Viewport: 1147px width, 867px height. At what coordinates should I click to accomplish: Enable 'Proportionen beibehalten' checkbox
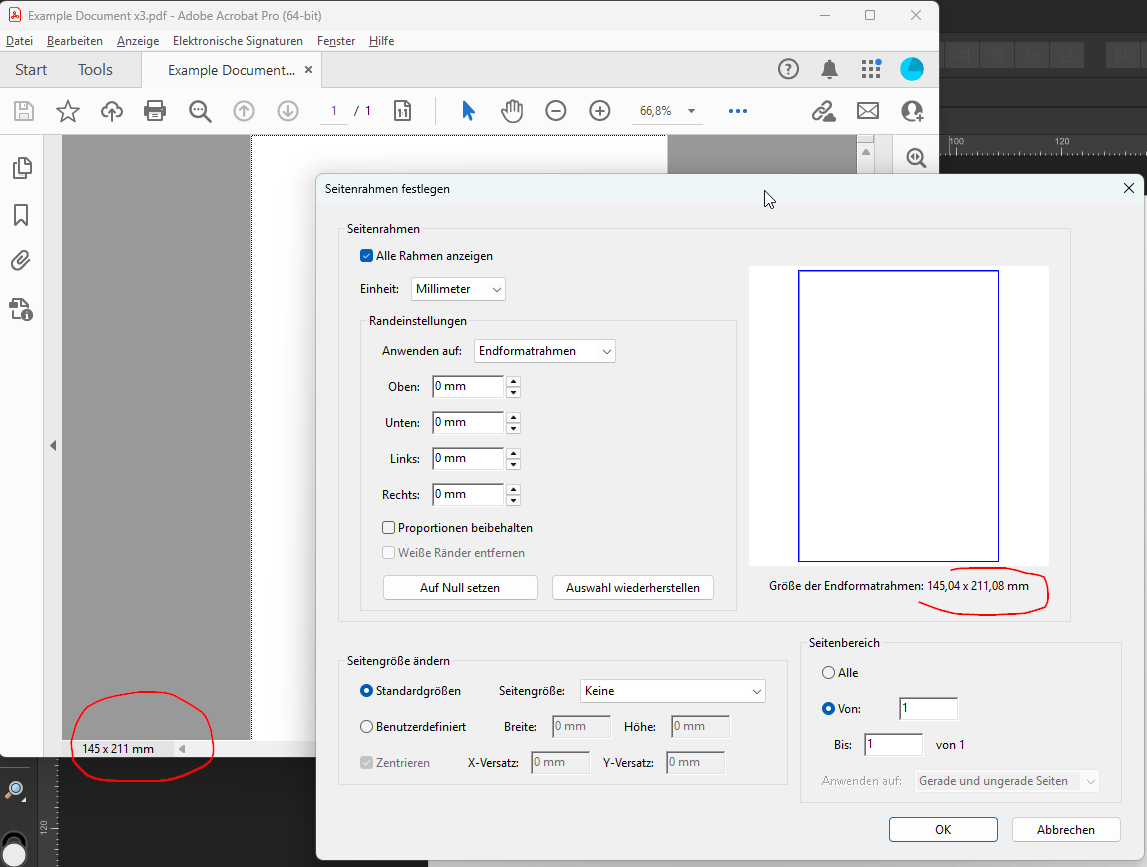389,528
